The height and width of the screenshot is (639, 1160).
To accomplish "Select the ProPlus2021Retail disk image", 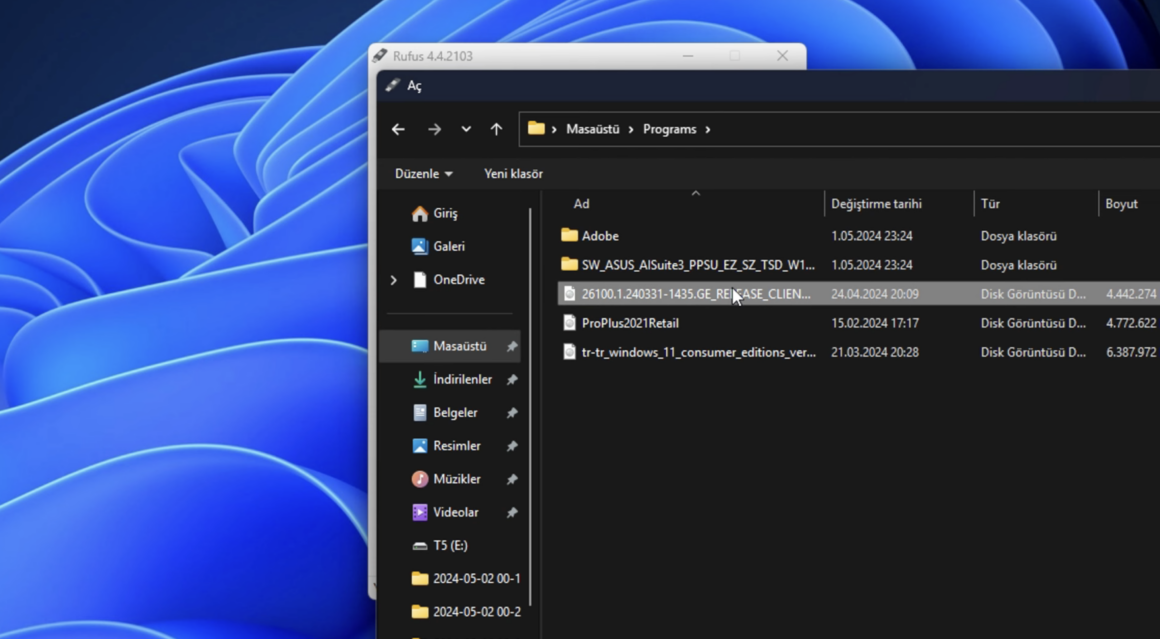I will [630, 323].
